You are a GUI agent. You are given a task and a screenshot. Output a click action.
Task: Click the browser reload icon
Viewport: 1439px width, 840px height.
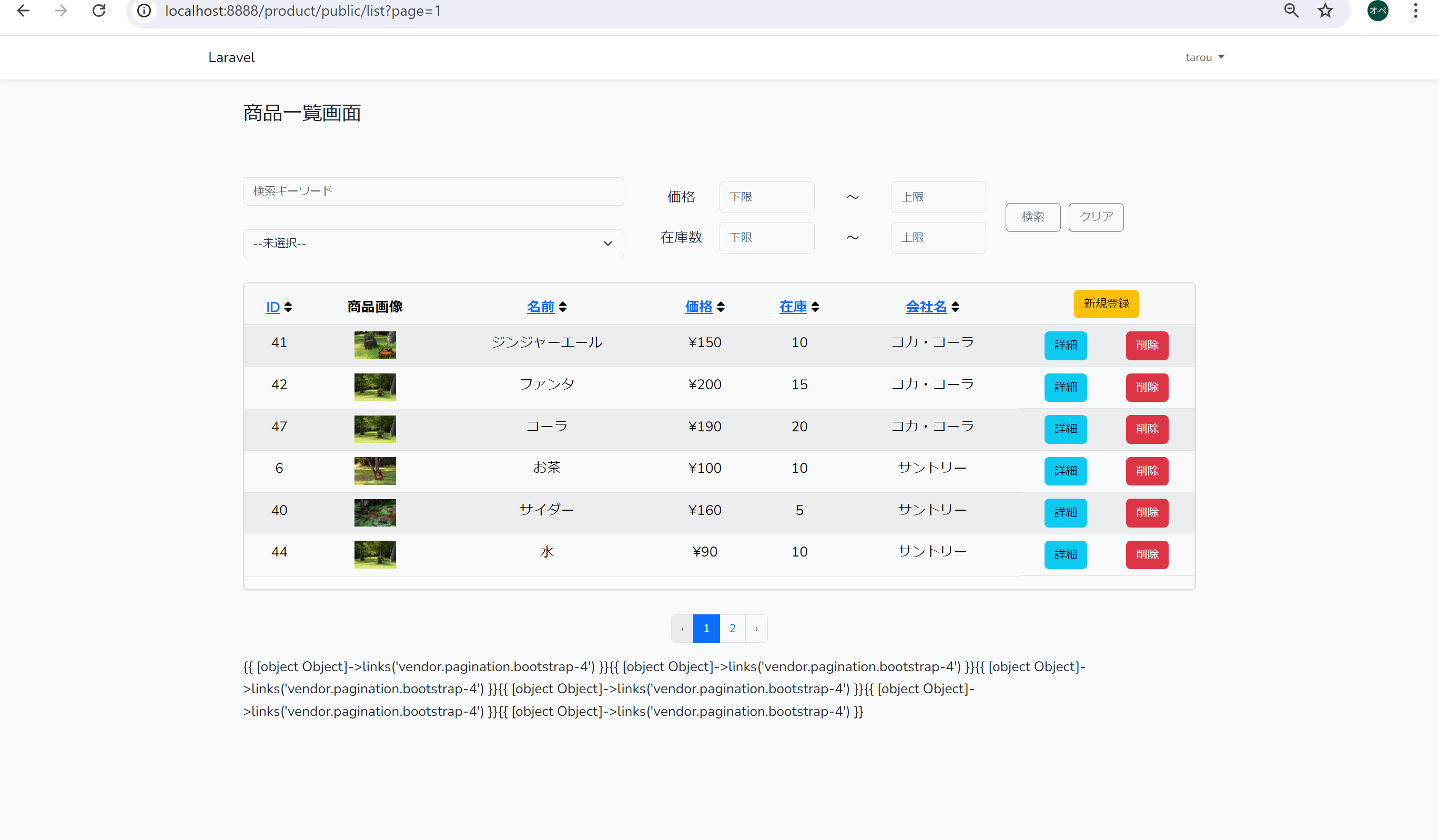[99, 11]
